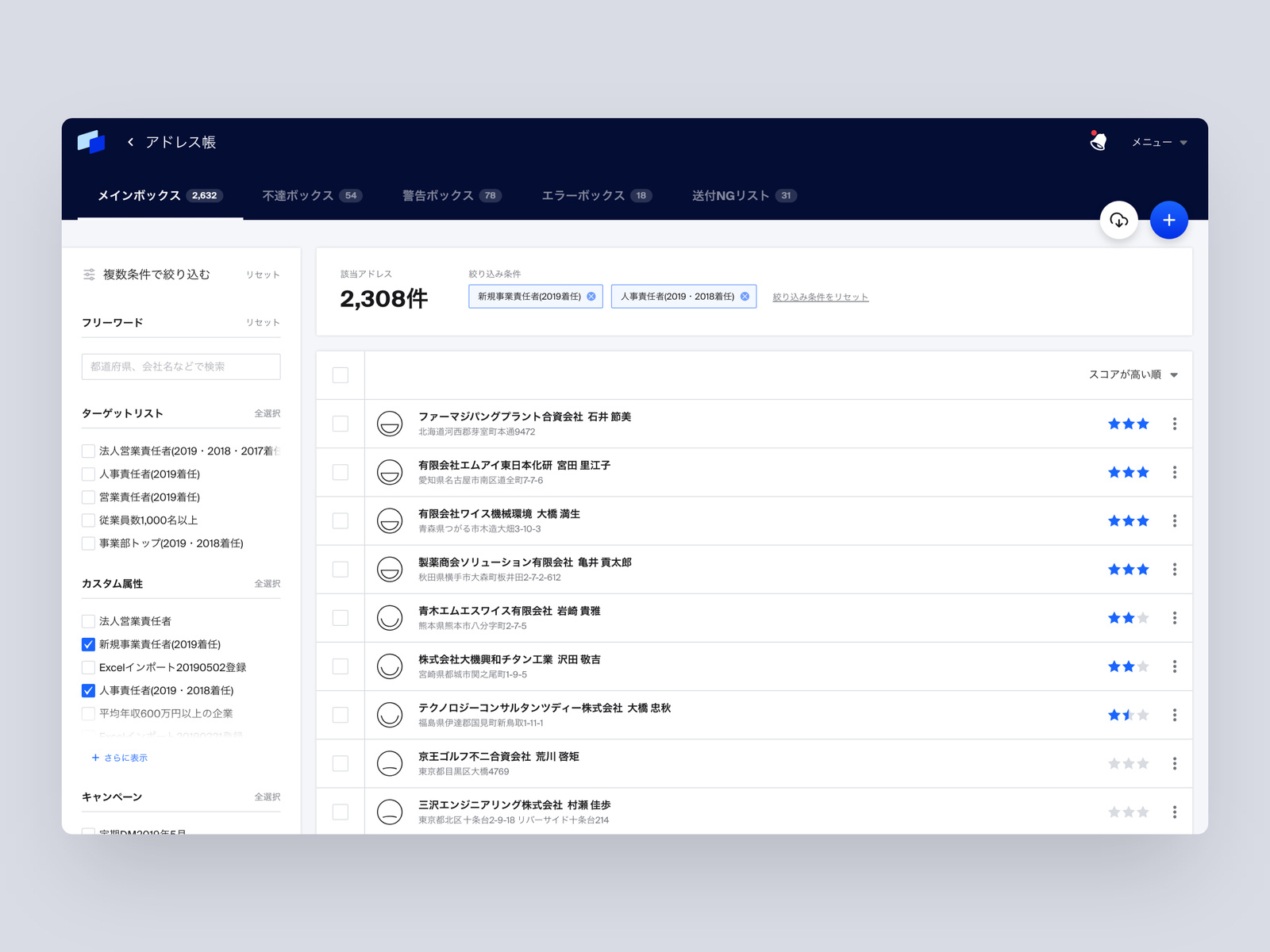This screenshot has width=1270, height=952.
Task: Open the notification bell icon
Action: [x=1098, y=142]
